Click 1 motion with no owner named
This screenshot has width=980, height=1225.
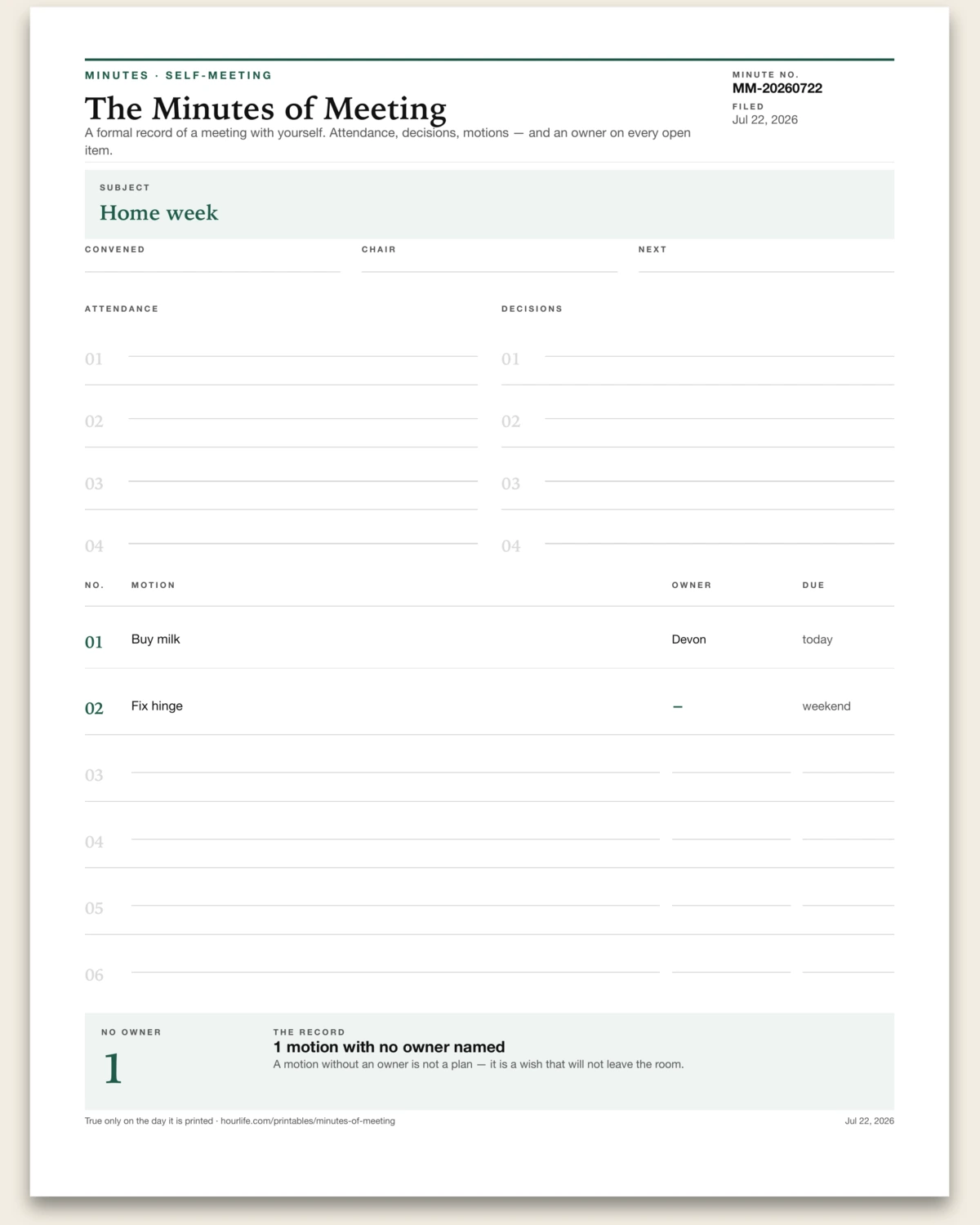click(x=389, y=1047)
